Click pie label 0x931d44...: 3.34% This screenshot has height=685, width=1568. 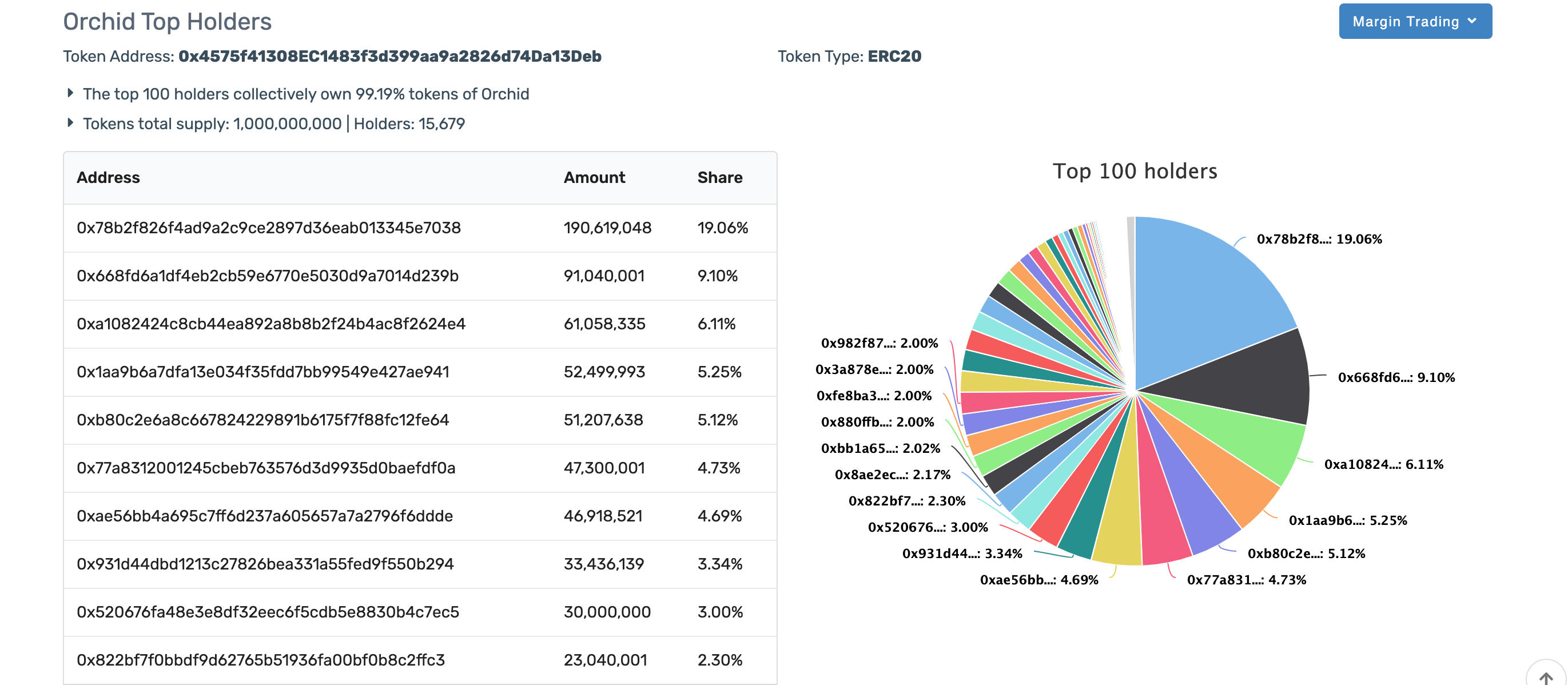pos(962,553)
